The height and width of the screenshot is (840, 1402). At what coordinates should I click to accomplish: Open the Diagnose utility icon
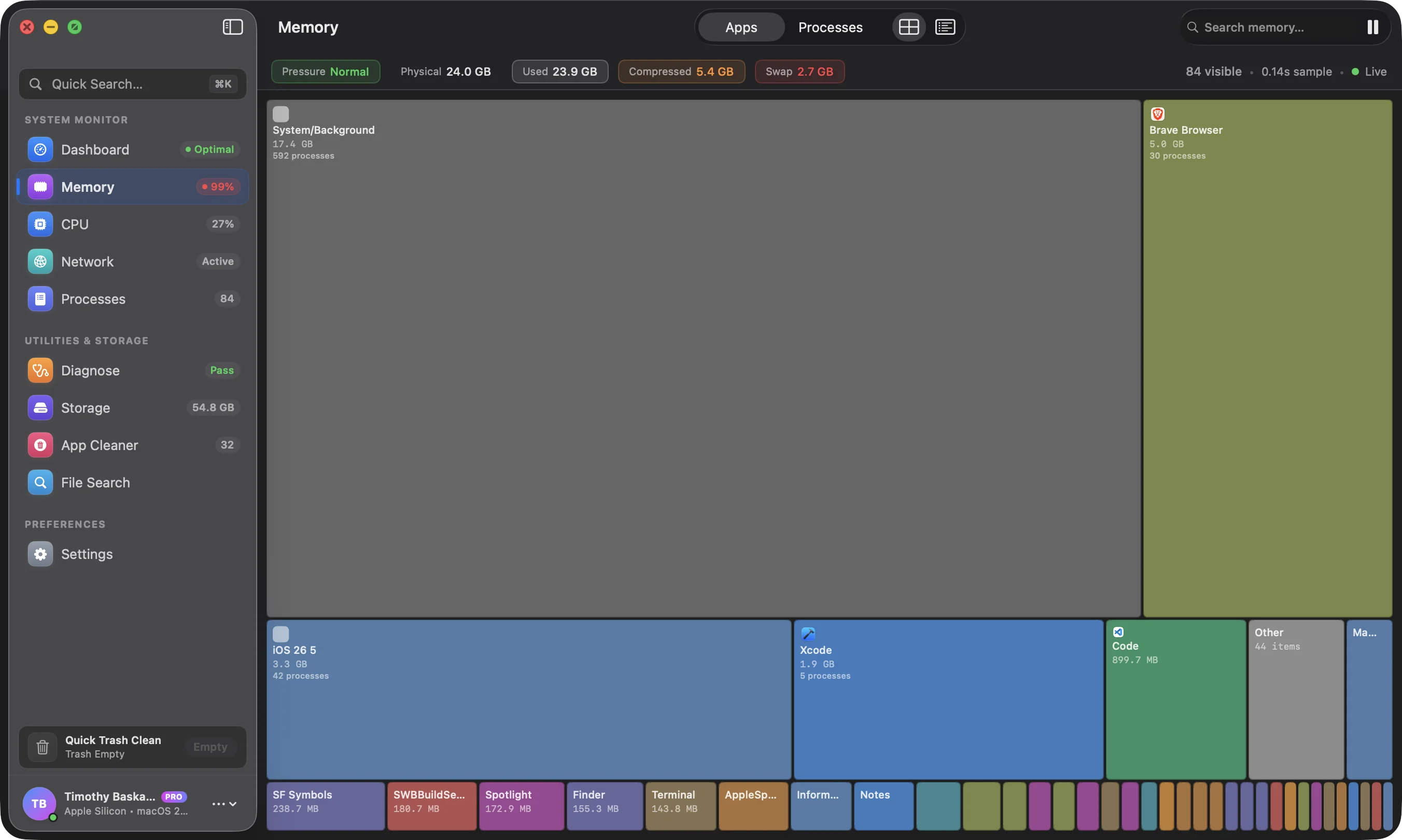pyautogui.click(x=40, y=370)
